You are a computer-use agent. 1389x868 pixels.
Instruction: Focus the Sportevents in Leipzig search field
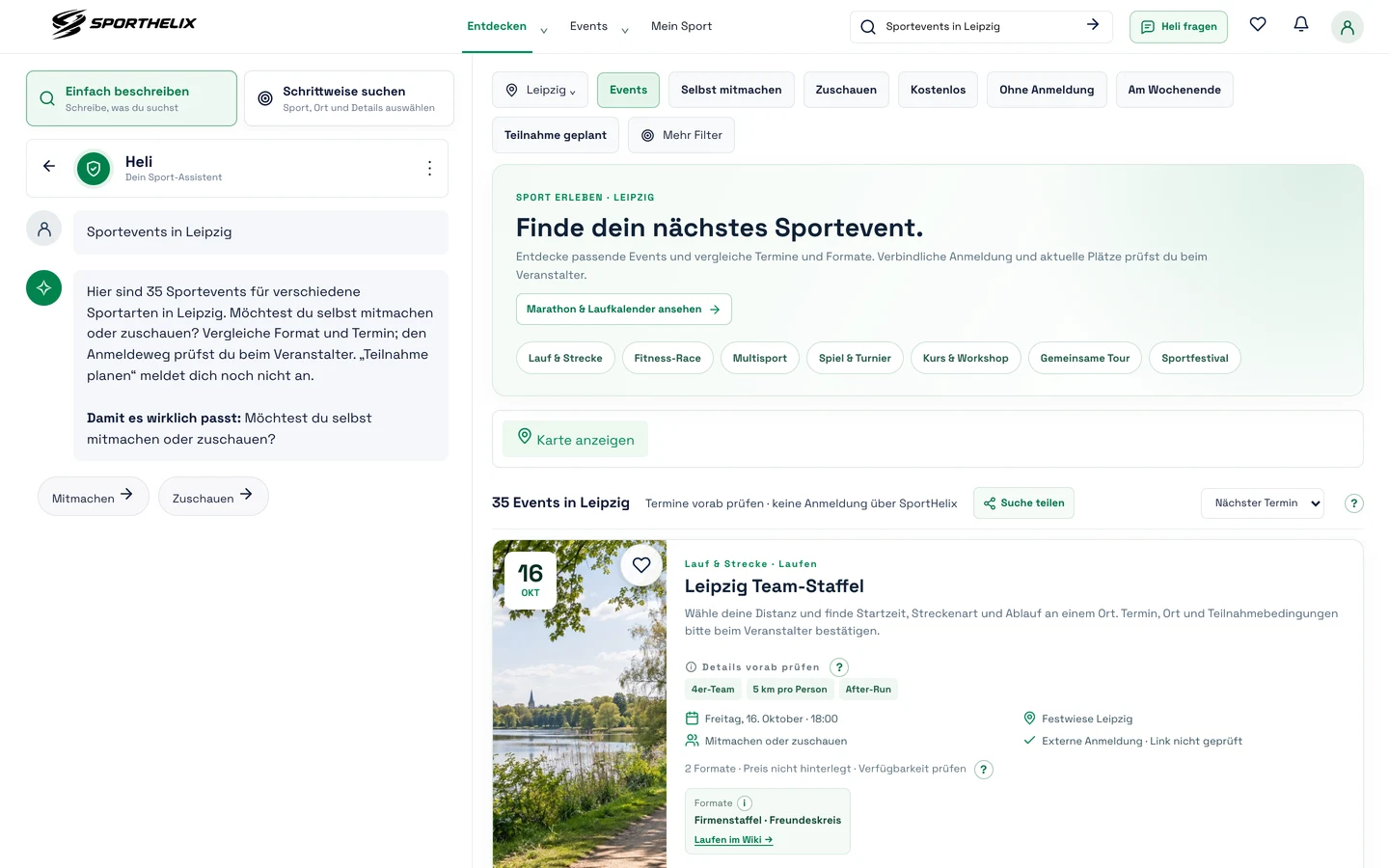(x=979, y=27)
